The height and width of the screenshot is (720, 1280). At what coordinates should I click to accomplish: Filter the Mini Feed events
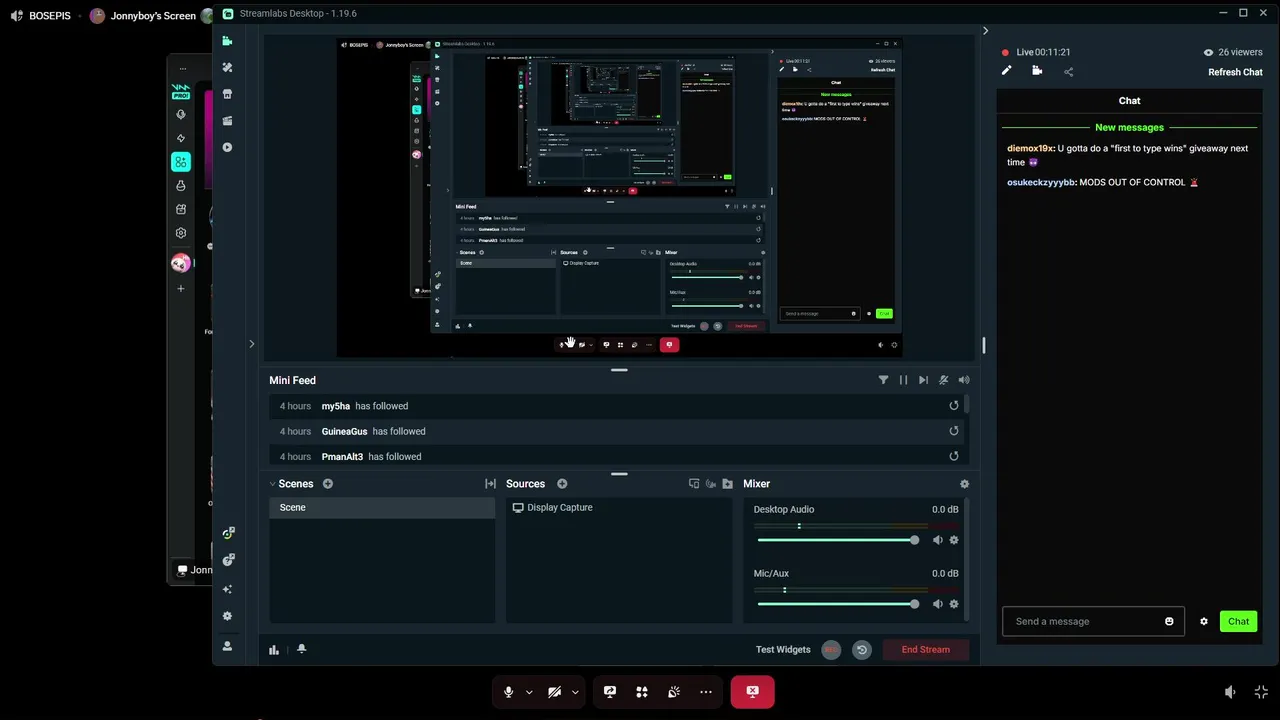click(x=883, y=380)
